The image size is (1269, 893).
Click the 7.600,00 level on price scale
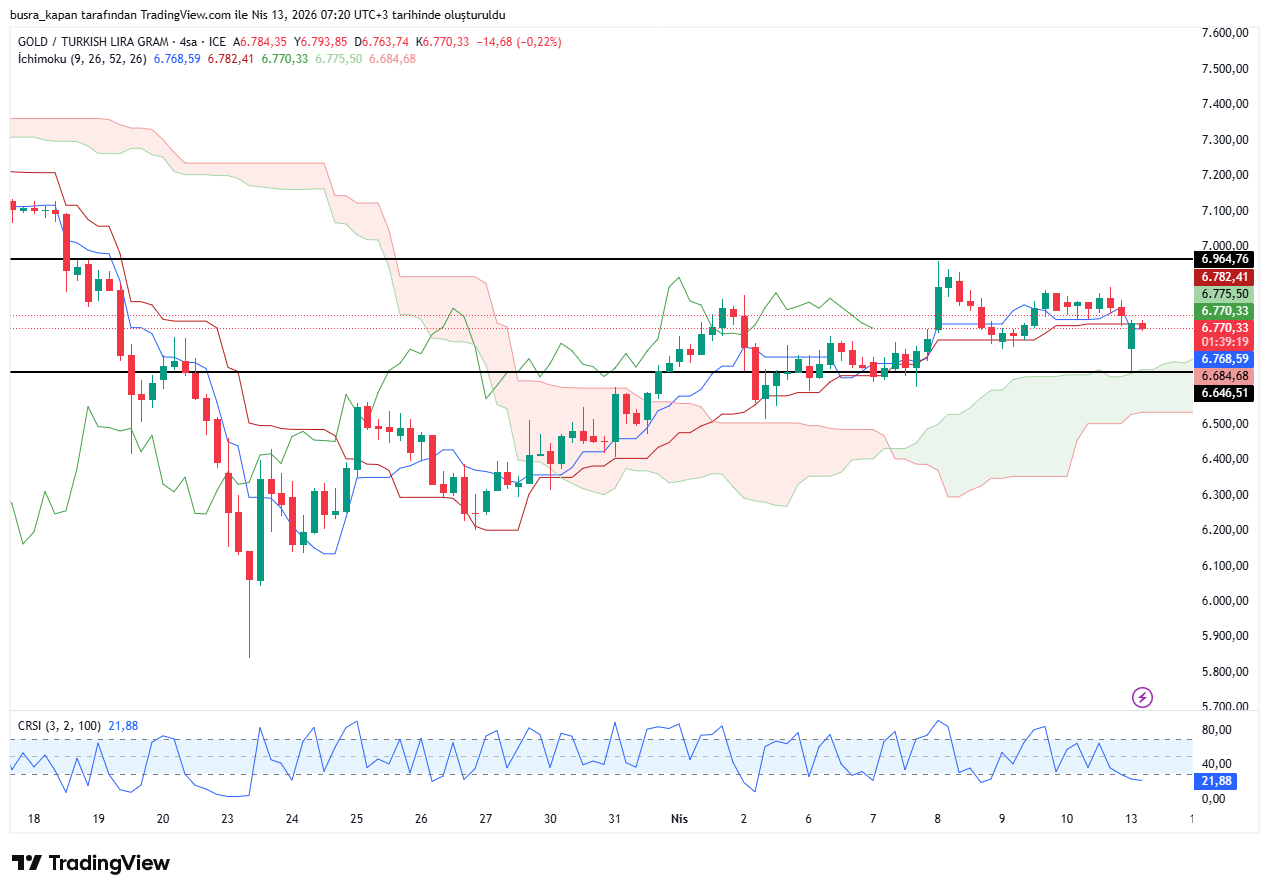click(x=1224, y=32)
